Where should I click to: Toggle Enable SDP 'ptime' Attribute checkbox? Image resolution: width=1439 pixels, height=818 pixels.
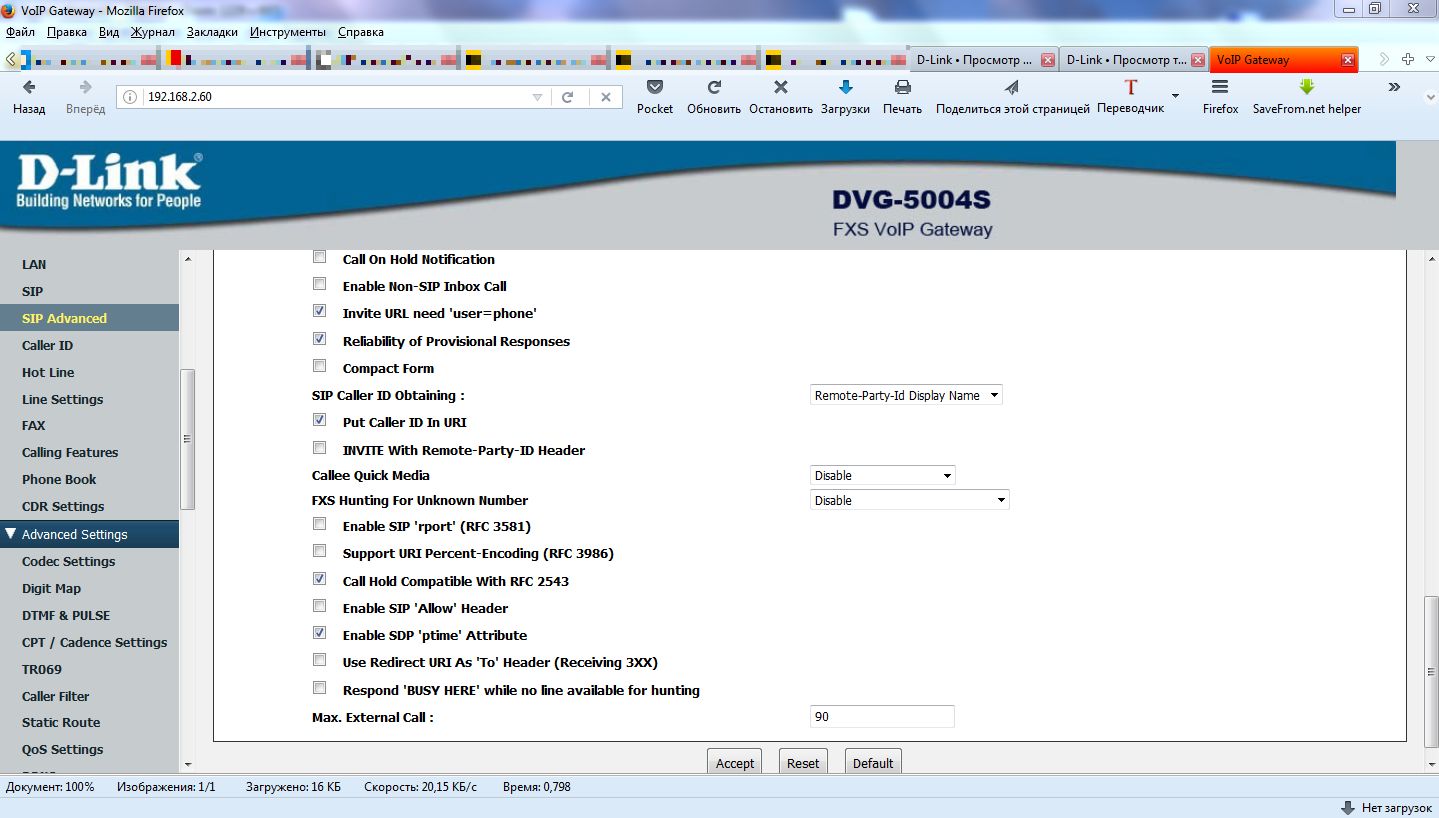(320, 633)
